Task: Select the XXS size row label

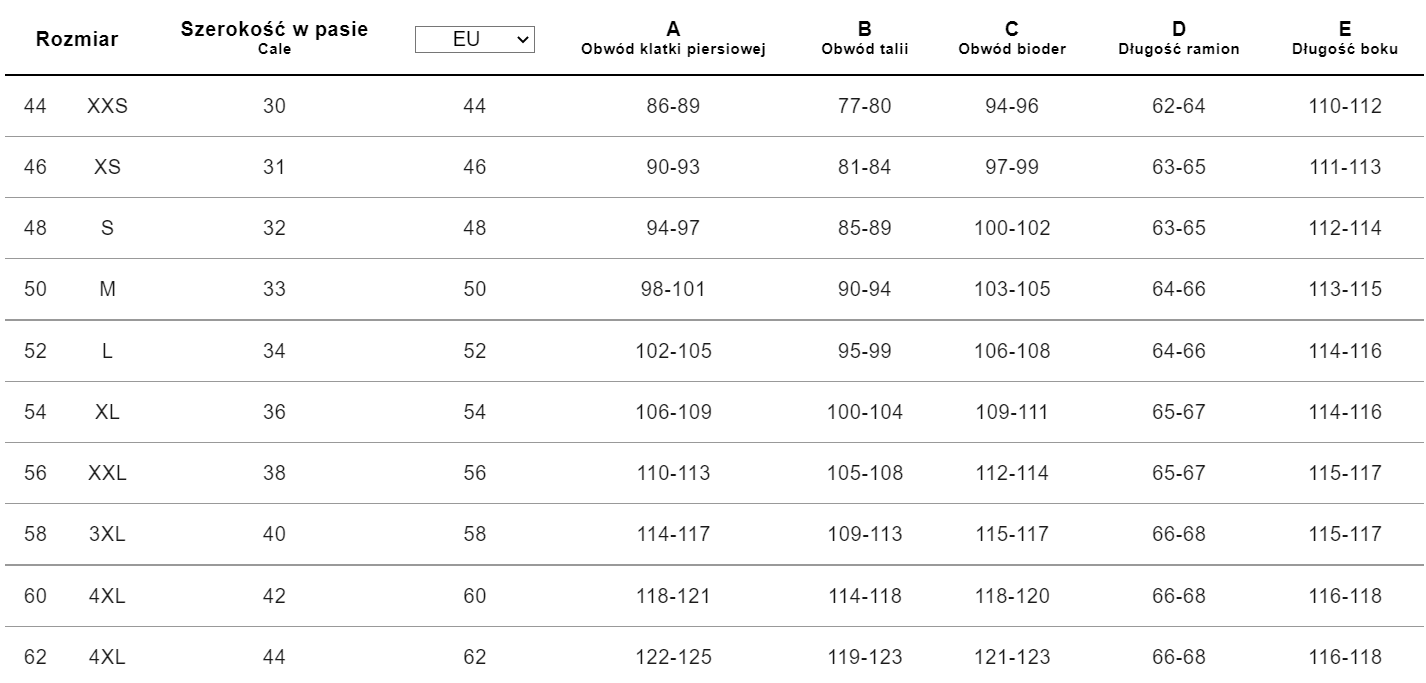Action: tap(108, 106)
